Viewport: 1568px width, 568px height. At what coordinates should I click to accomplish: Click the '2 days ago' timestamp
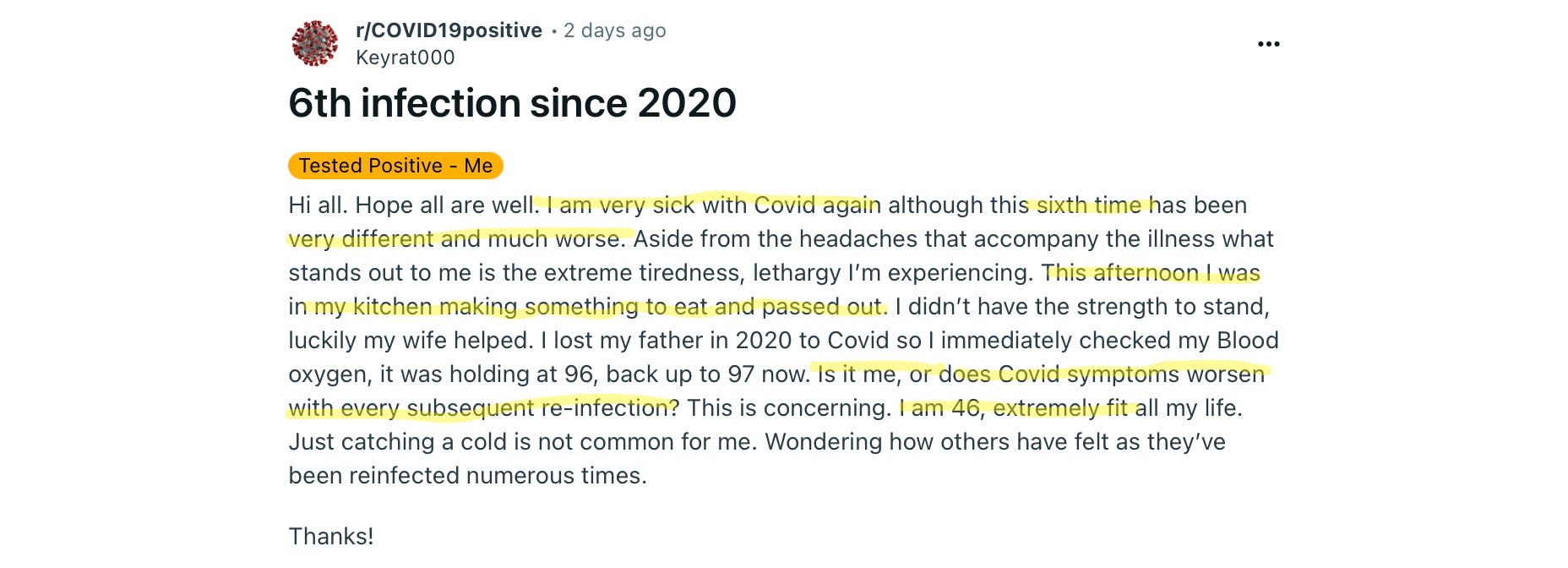point(614,30)
